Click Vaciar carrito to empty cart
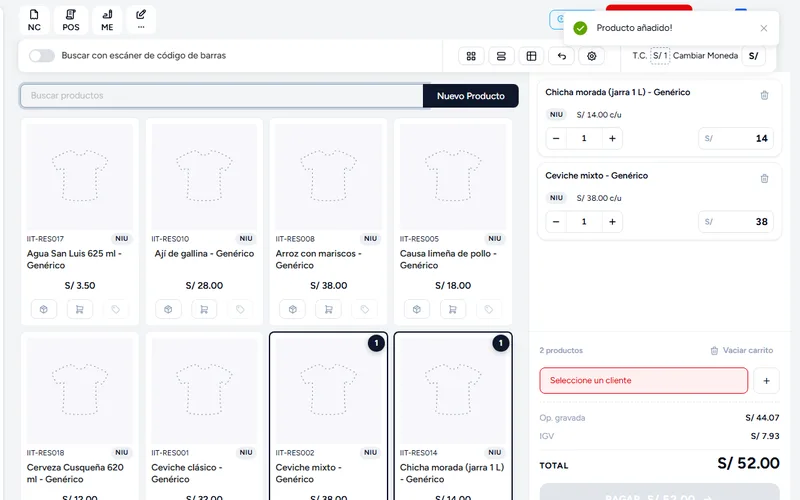 click(x=742, y=351)
